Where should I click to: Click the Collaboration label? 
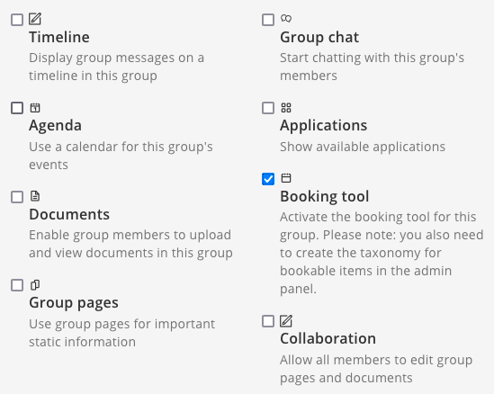pyautogui.click(x=328, y=339)
